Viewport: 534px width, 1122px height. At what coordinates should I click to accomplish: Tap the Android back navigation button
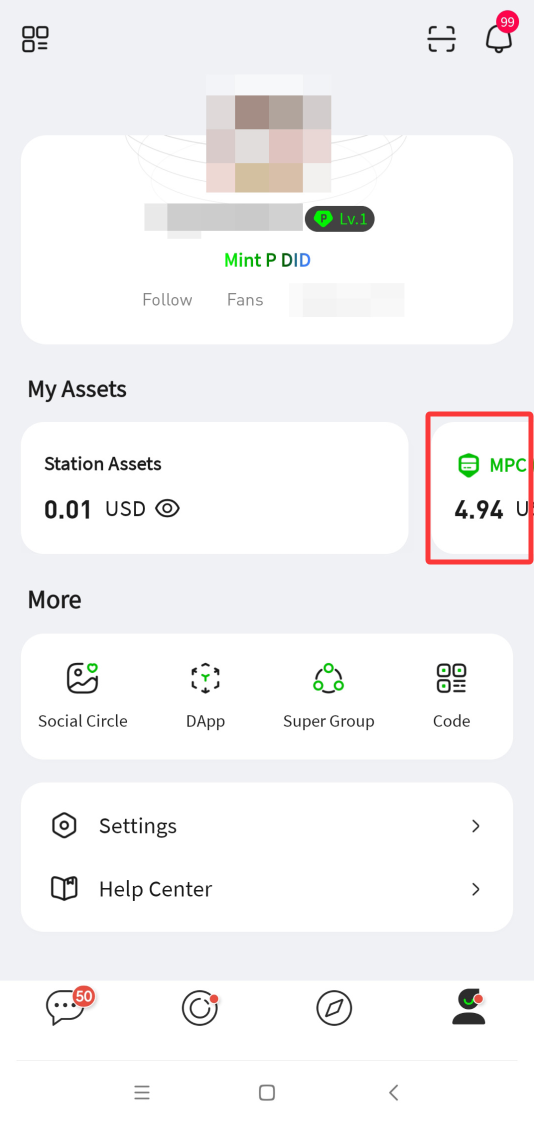[x=393, y=1093]
